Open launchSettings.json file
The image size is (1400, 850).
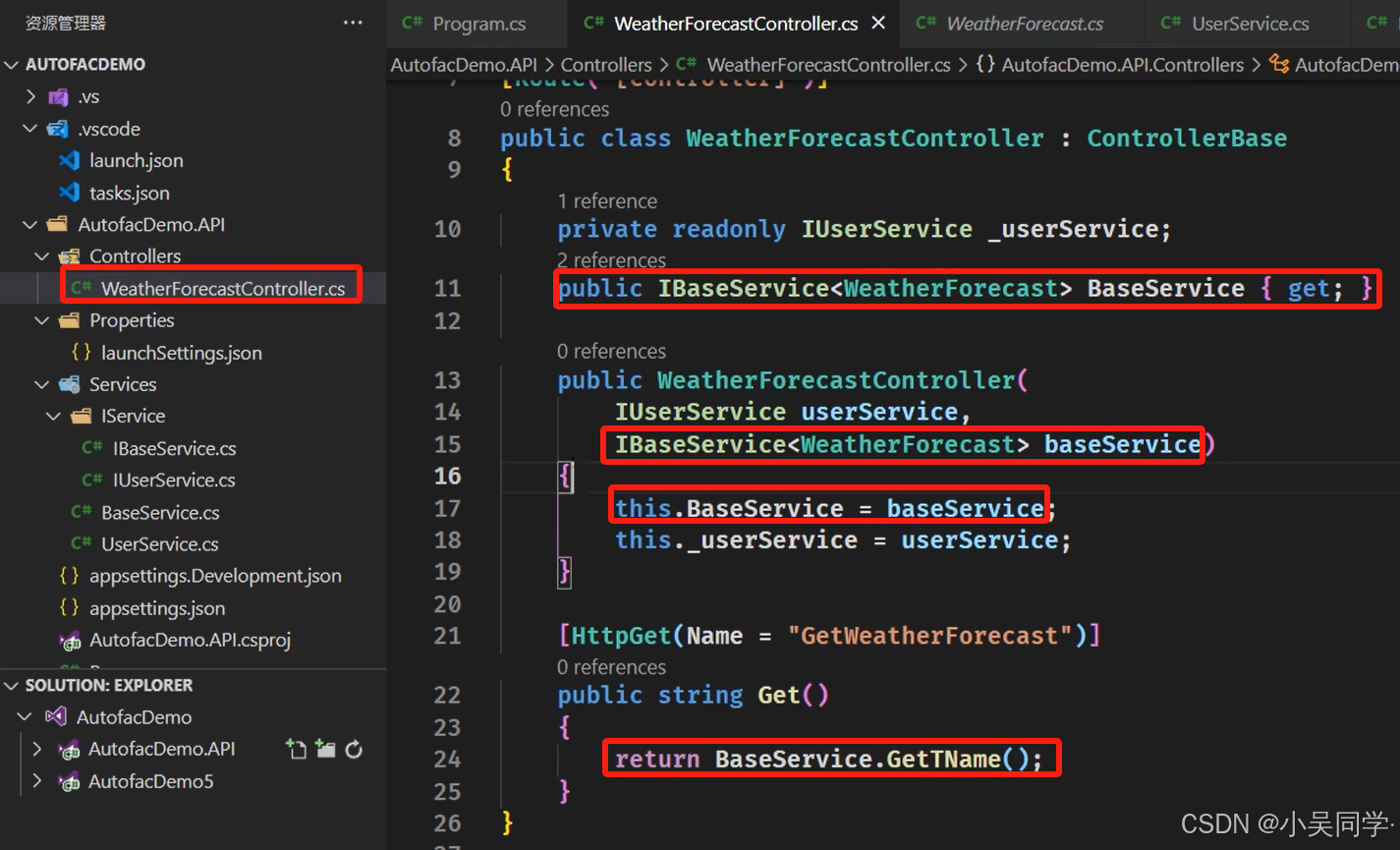pyautogui.click(x=182, y=353)
